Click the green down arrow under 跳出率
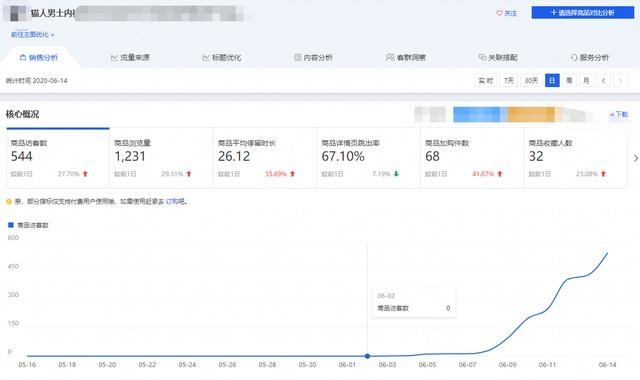The height and width of the screenshot is (380, 640). [x=396, y=174]
